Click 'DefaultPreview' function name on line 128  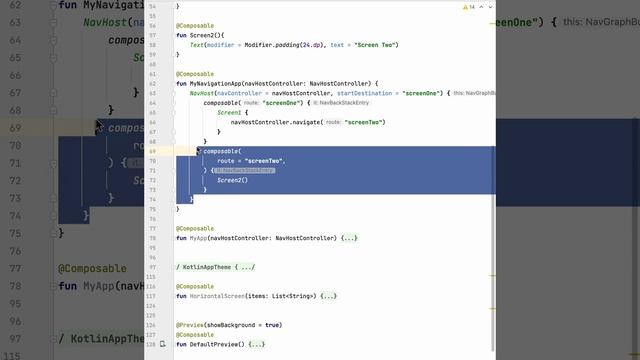(214, 344)
